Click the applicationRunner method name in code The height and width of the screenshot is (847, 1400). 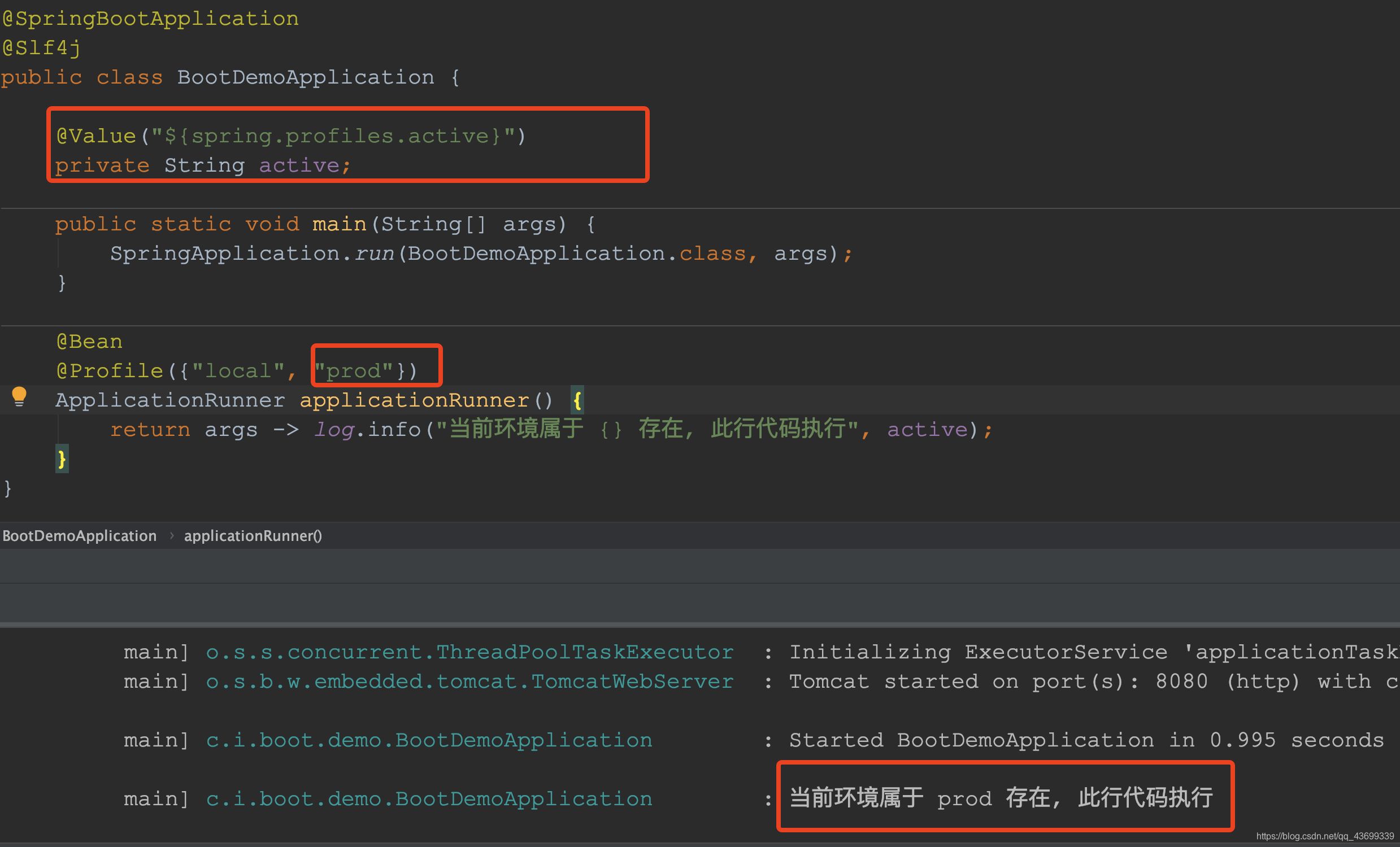point(415,401)
